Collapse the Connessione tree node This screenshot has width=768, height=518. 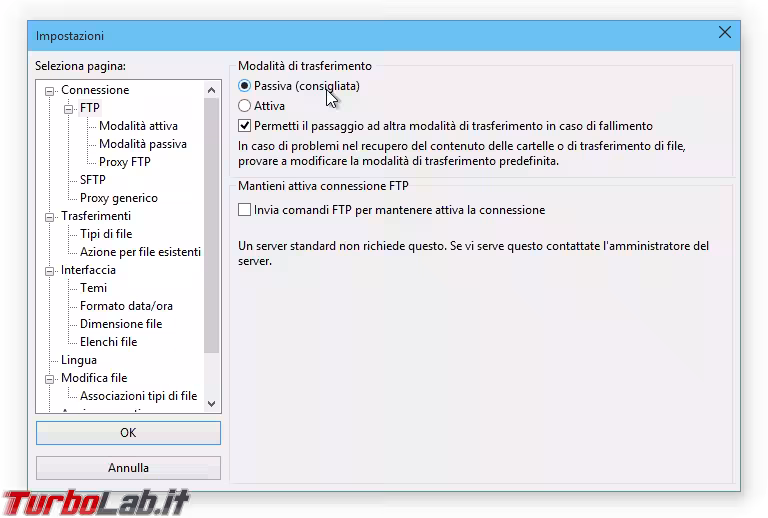coord(50,90)
